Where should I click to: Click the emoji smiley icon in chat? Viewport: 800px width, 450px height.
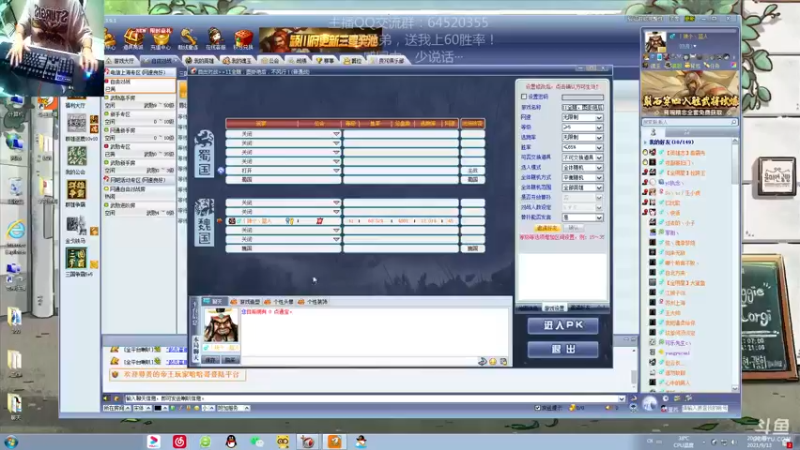tap(493, 361)
